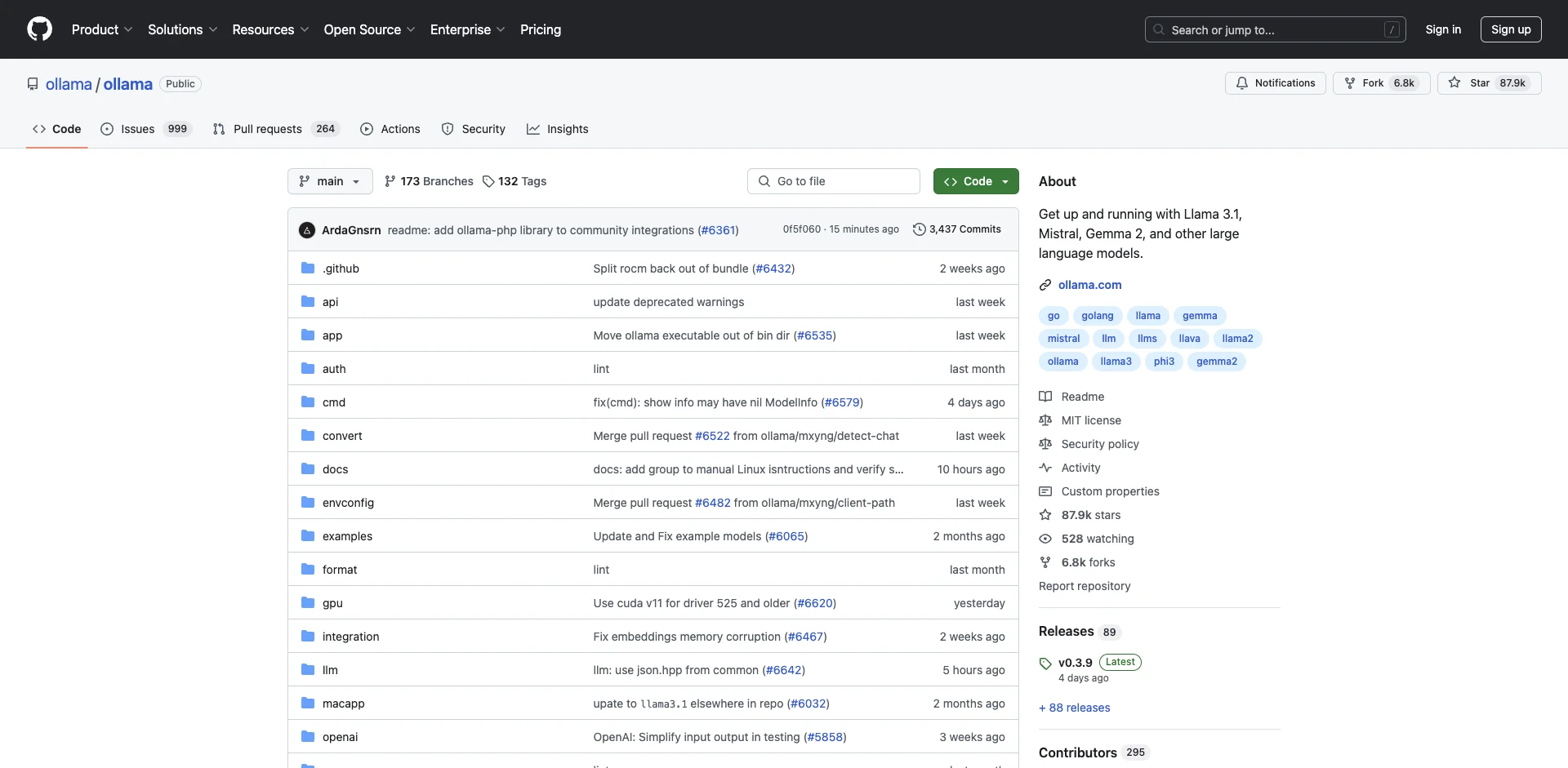Viewport: 1568px width, 768px height.
Task: Click the Sign up button
Action: point(1511,29)
